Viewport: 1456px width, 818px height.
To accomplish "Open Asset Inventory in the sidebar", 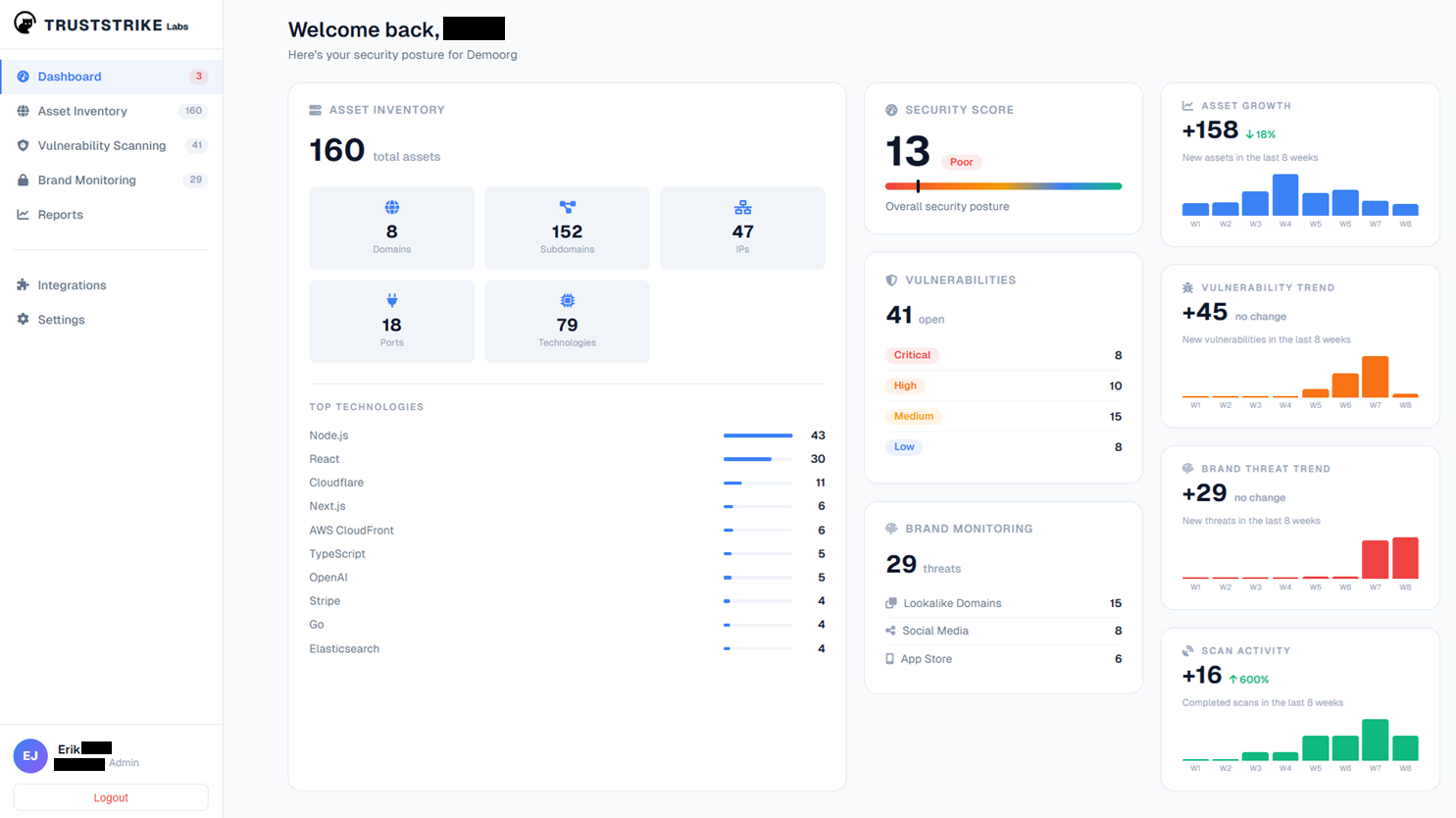I will (112, 111).
